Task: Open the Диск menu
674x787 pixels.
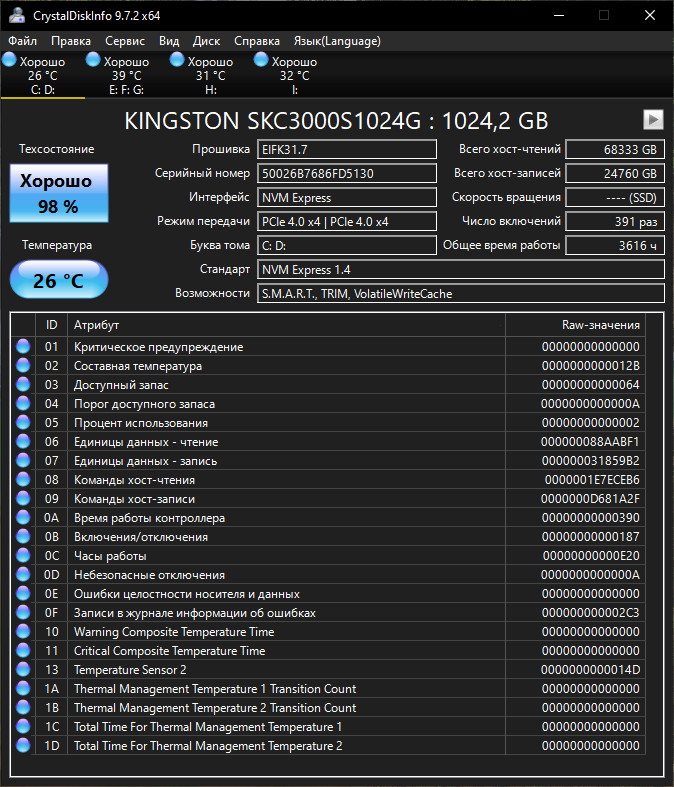Action: (206, 41)
